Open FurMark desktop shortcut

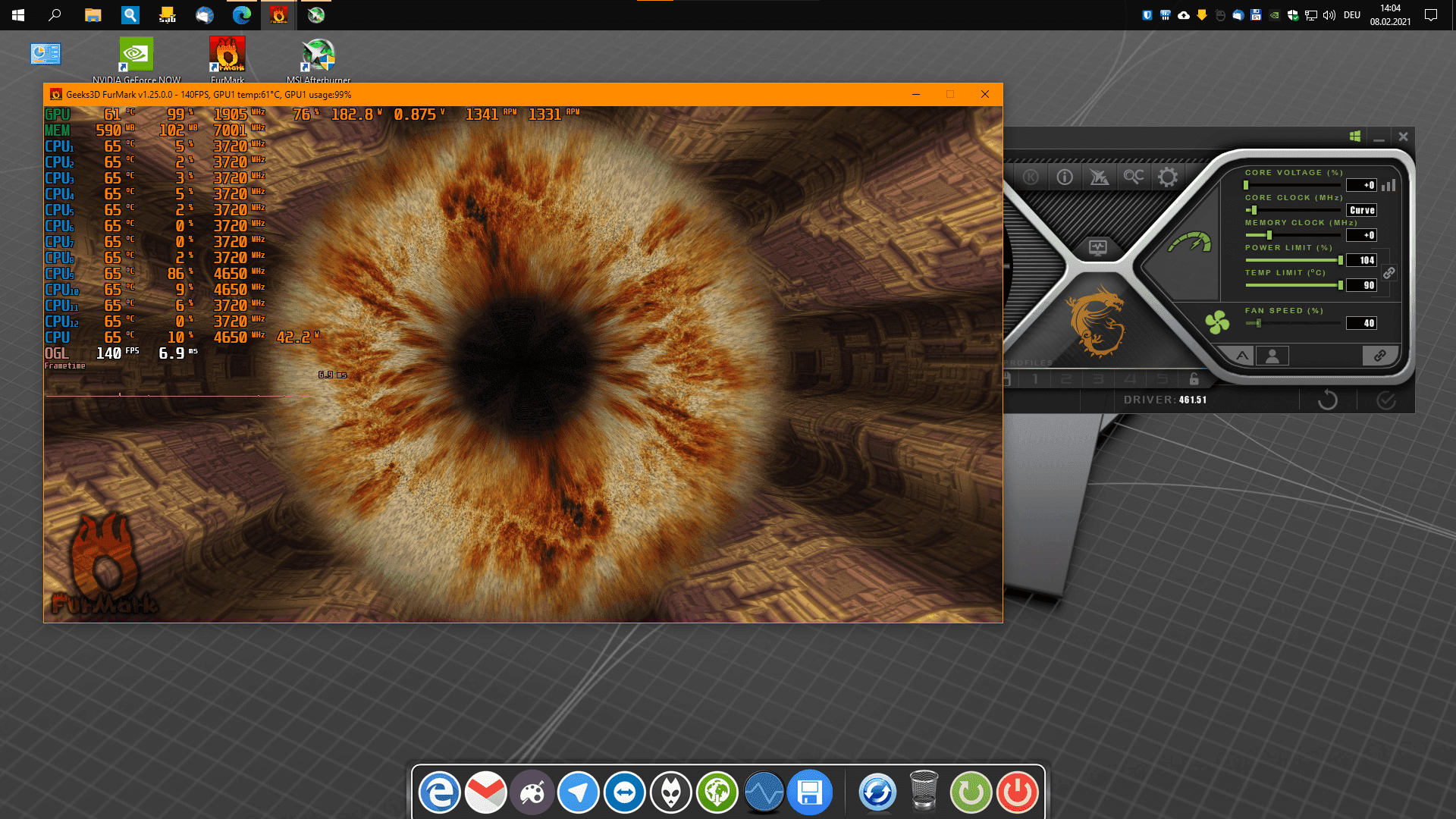click(227, 60)
